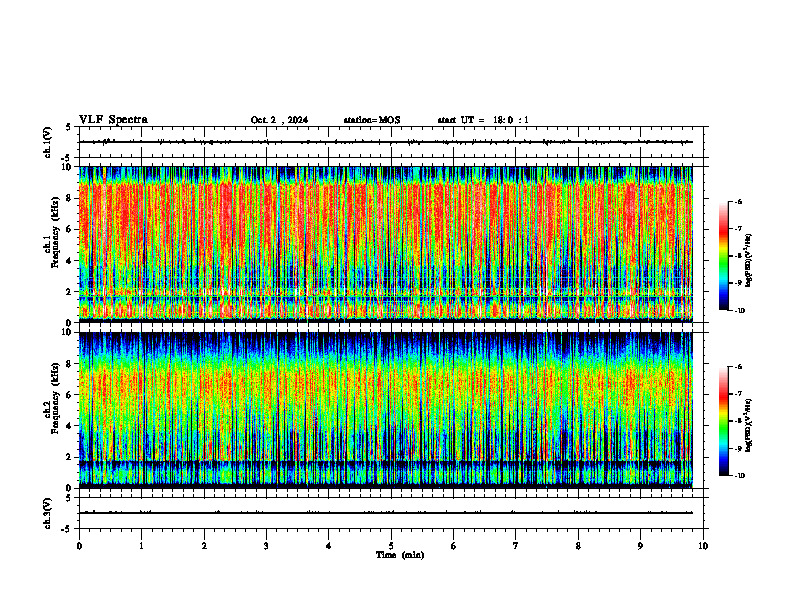Image resolution: width=792 pixels, height=612 pixels.
Task: Click the "-5" tick of the ch.1(V) axis
Action: [x=67, y=158]
